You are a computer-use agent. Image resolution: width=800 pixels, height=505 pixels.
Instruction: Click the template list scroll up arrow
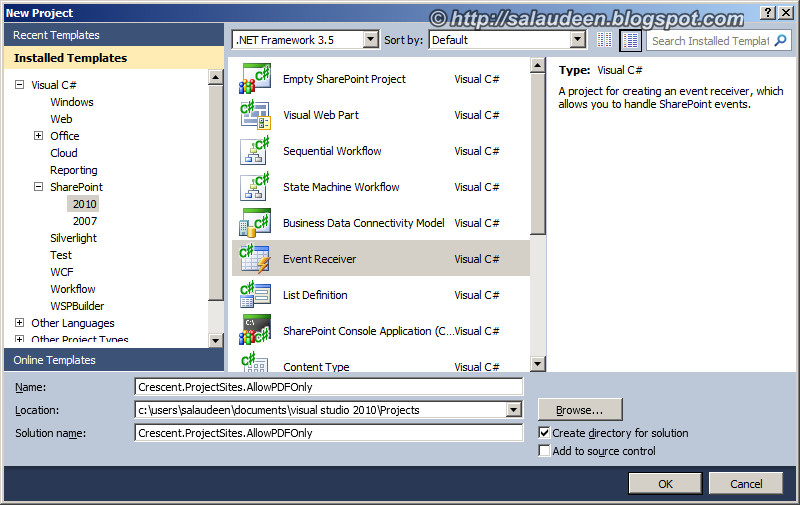tap(538, 65)
